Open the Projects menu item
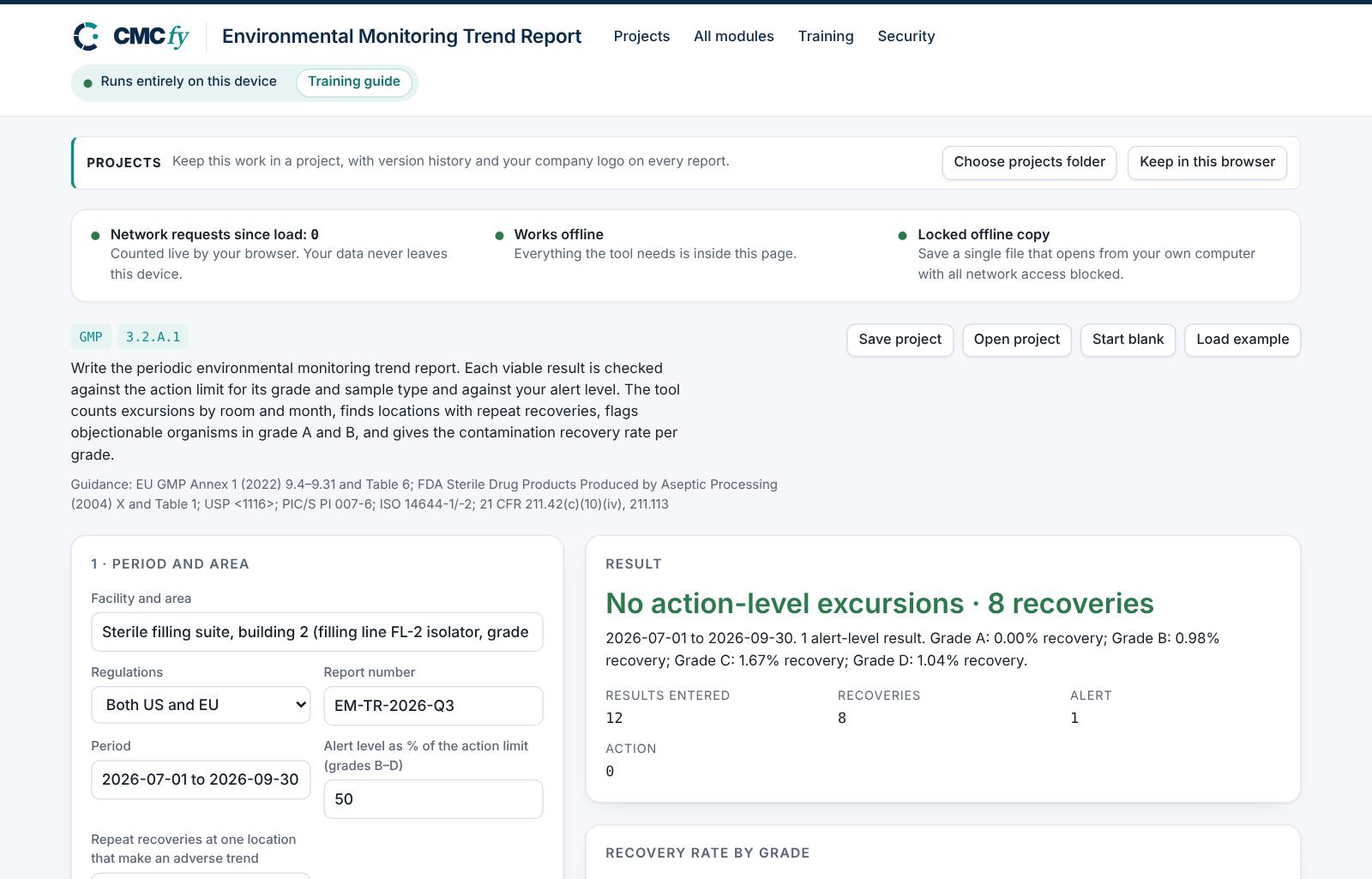1372x879 pixels. tap(641, 36)
